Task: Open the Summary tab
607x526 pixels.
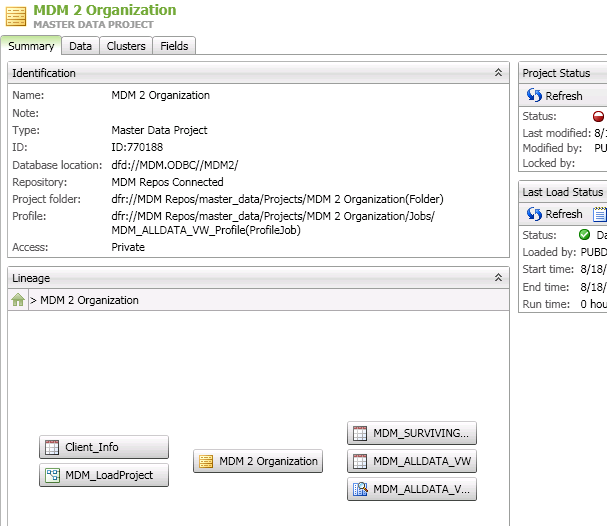Action: click(31, 46)
